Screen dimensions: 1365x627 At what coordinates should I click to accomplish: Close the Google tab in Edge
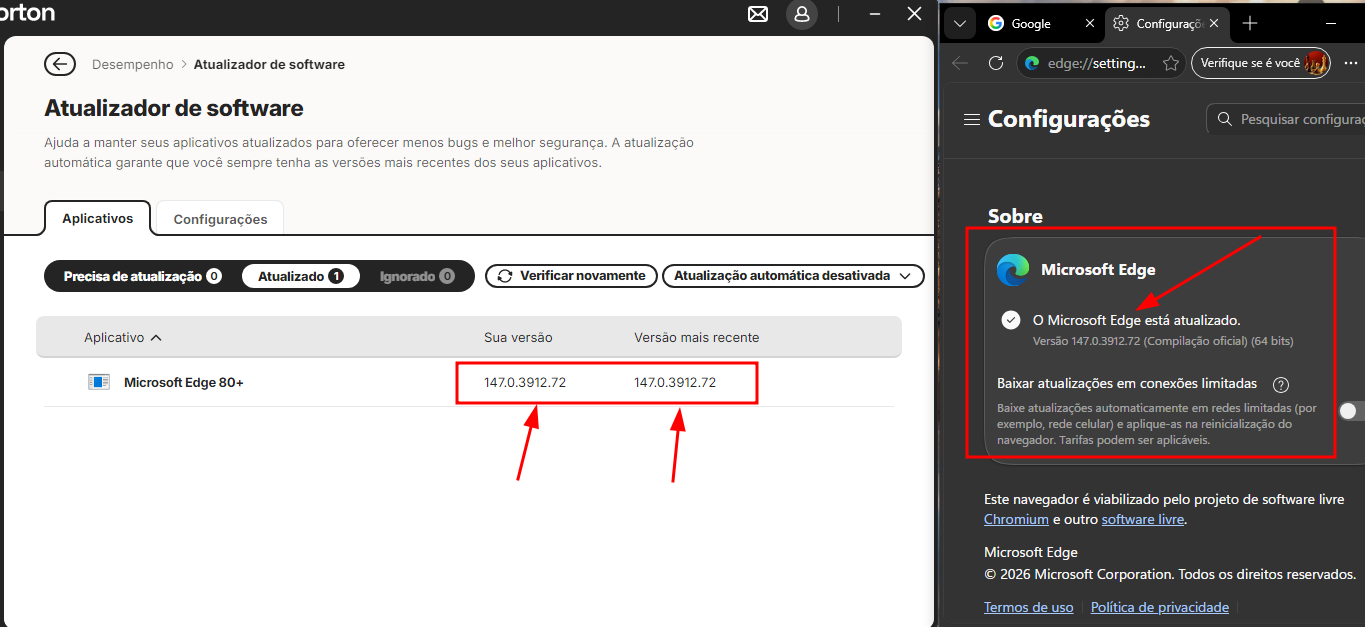click(x=1089, y=23)
